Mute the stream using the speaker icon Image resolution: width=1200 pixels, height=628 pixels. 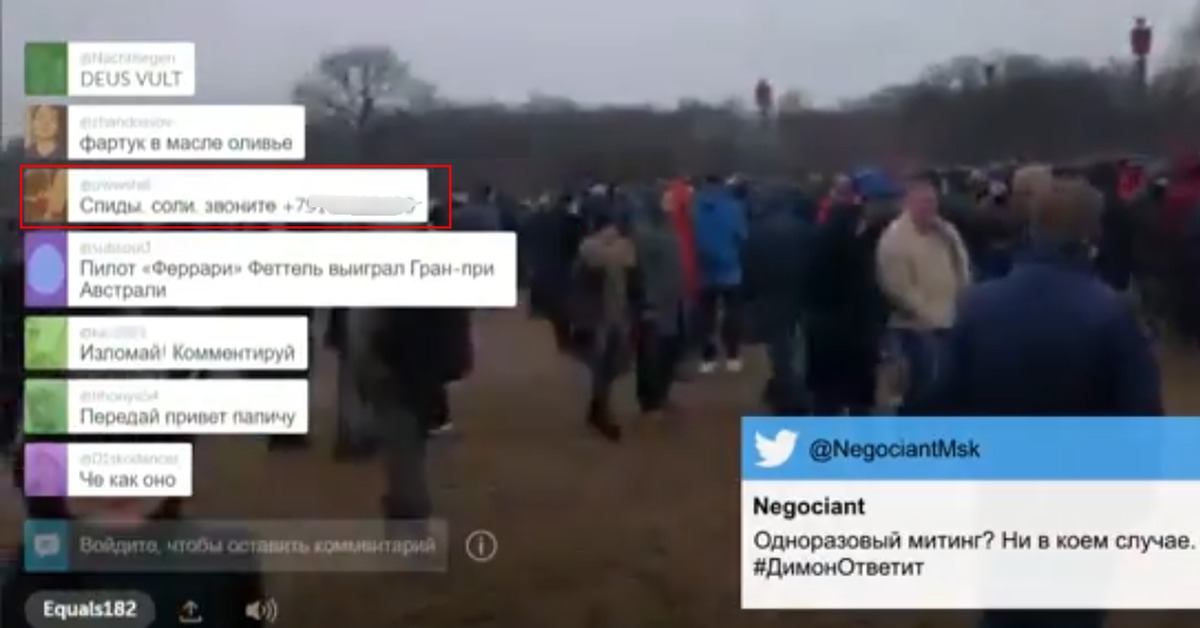click(x=260, y=610)
